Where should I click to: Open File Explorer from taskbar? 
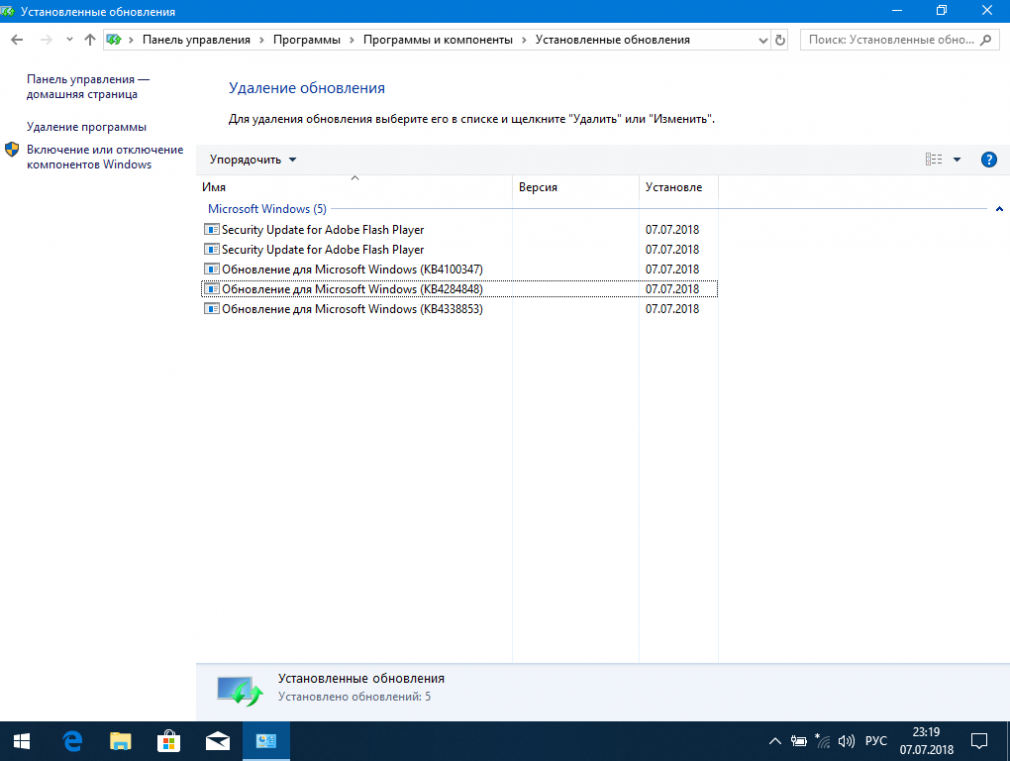point(120,742)
